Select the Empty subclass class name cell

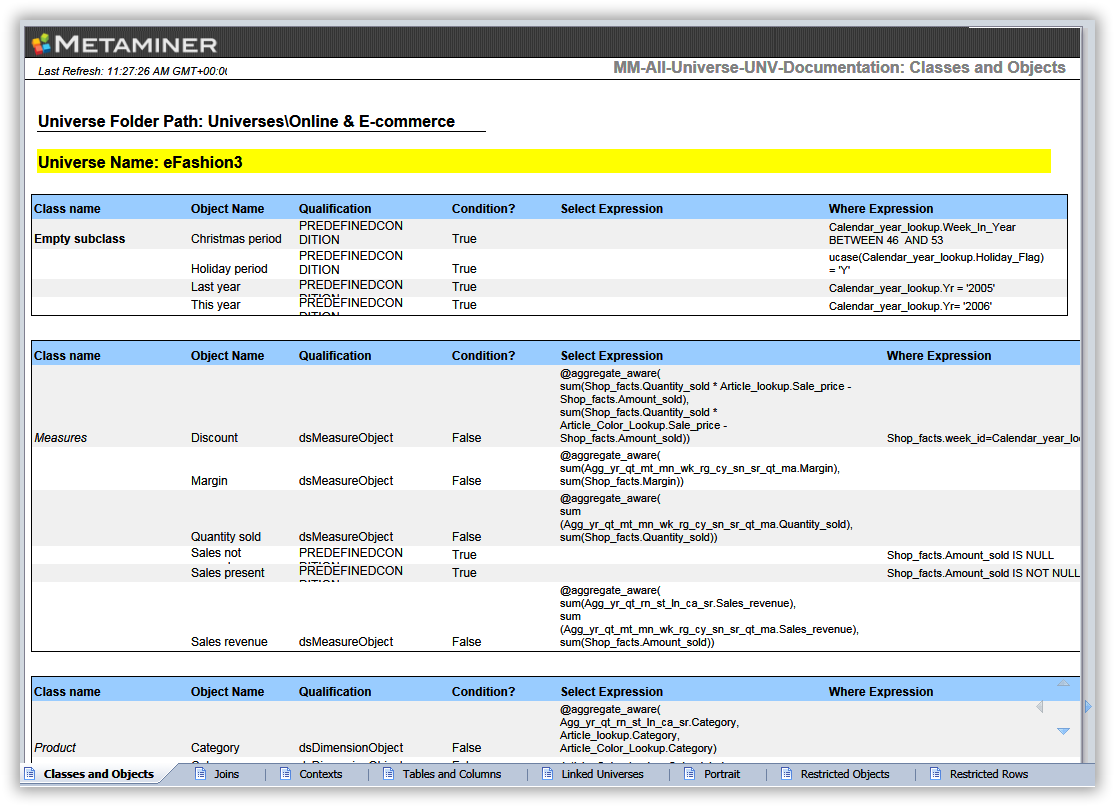80,239
